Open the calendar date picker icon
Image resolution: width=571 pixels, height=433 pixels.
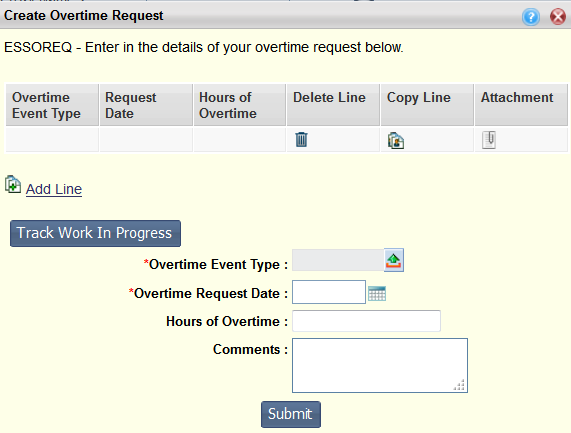click(377, 293)
